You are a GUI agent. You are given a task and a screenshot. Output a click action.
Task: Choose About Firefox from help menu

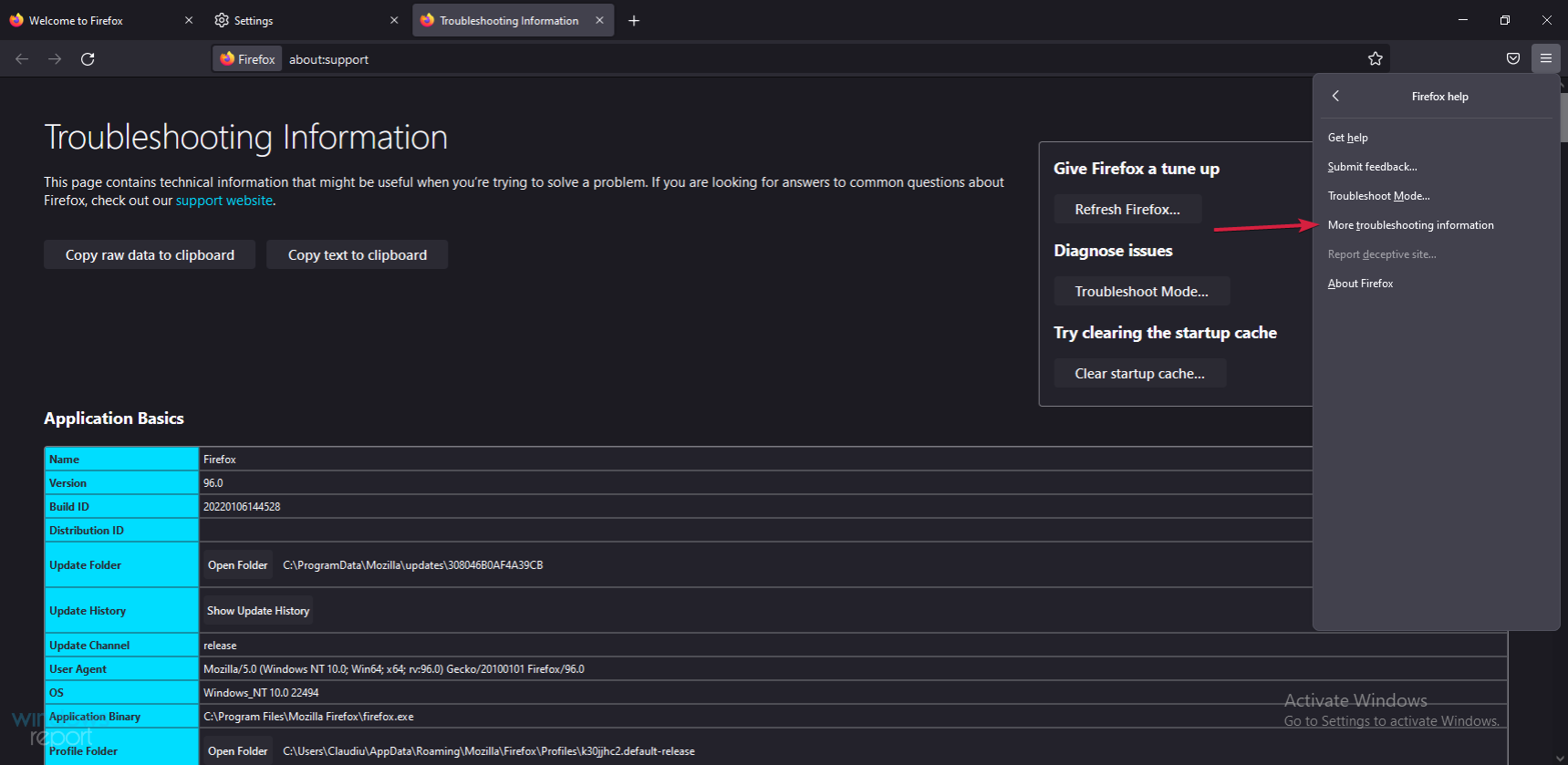pos(1360,284)
